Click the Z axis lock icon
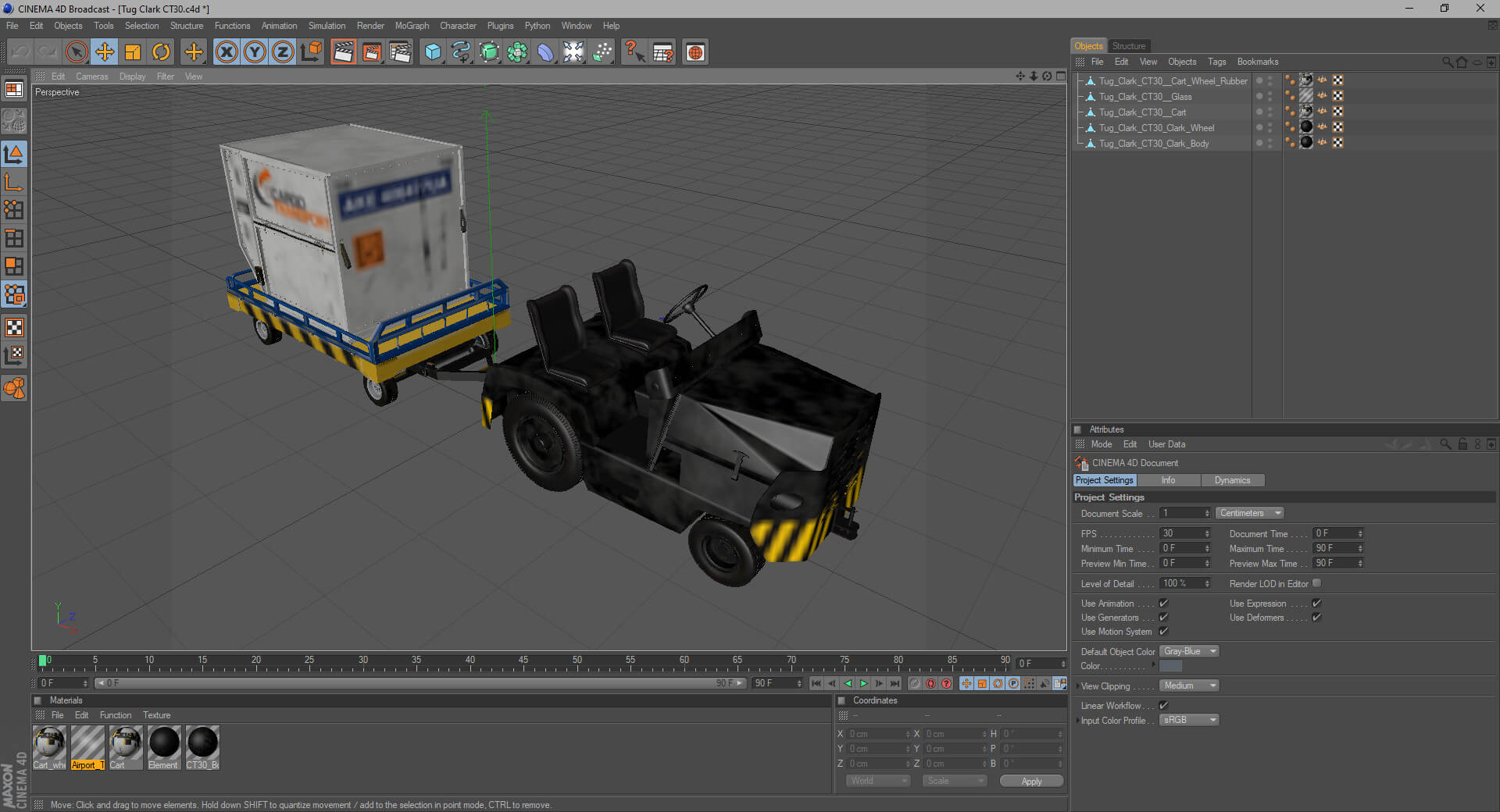Image resolution: width=1500 pixels, height=812 pixels. [283, 52]
